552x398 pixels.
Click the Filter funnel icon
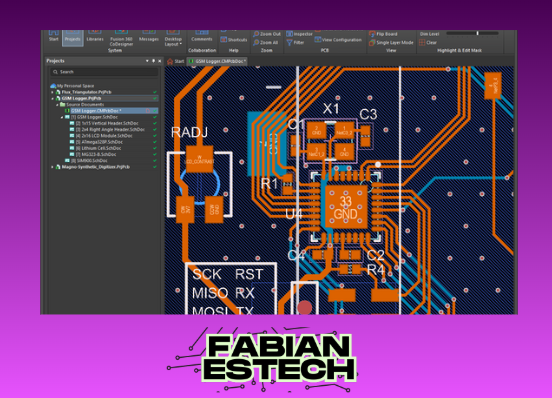[x=289, y=43]
